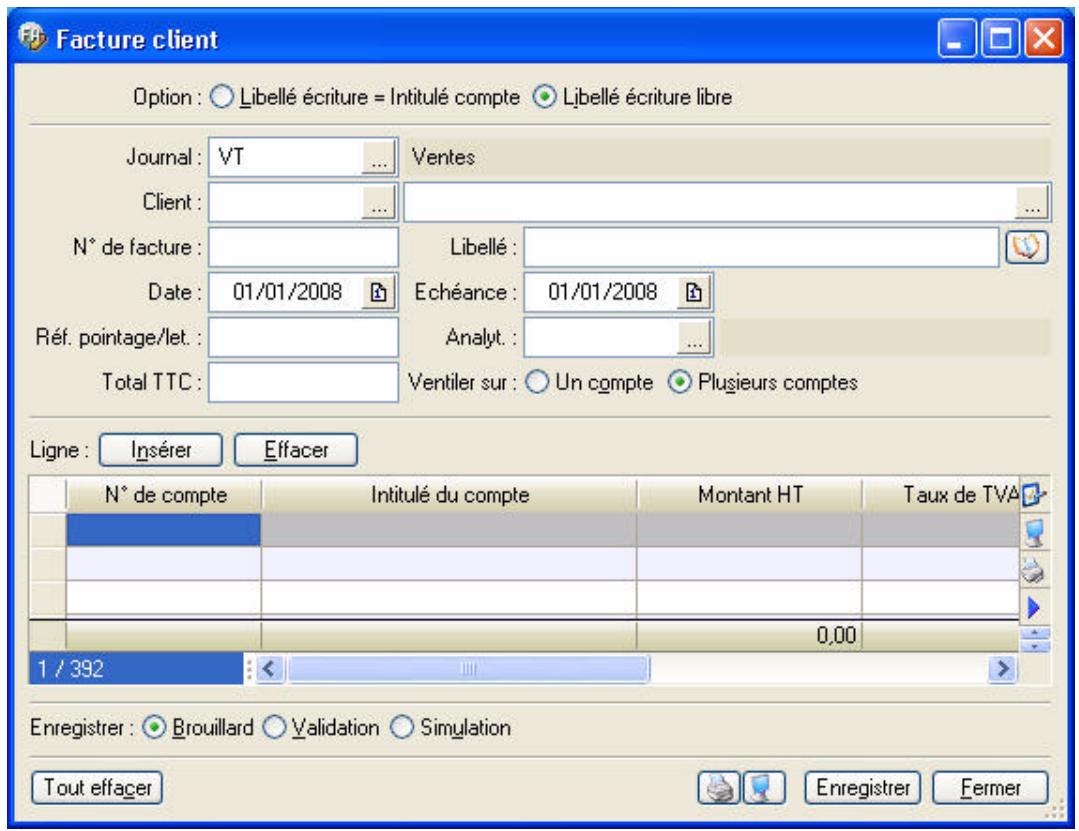The image size is (1079, 831).
Task: Click the grid edit icon beside Taux de TVA
Action: (1034, 495)
